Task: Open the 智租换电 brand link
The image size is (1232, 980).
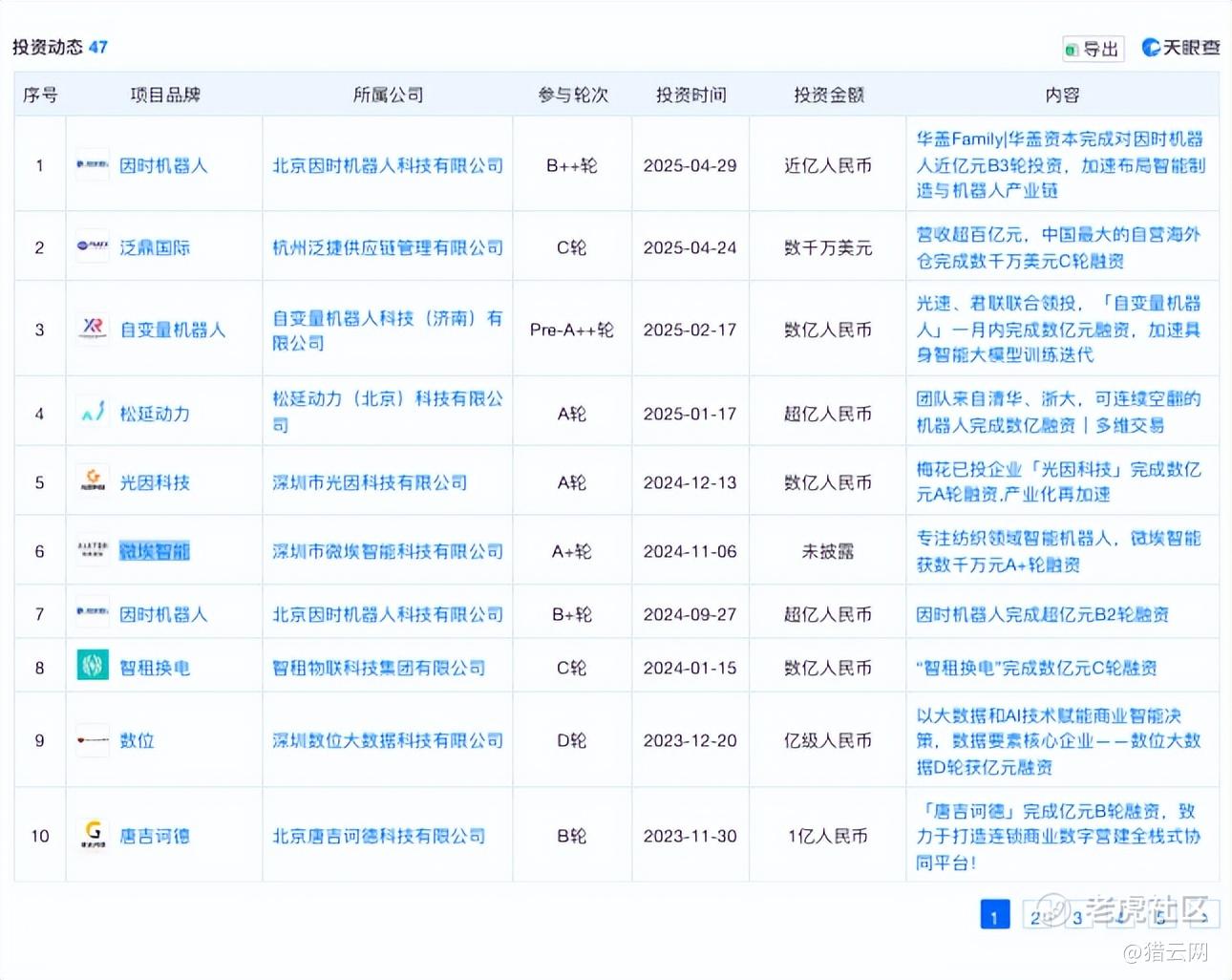Action: pyautogui.click(x=155, y=668)
